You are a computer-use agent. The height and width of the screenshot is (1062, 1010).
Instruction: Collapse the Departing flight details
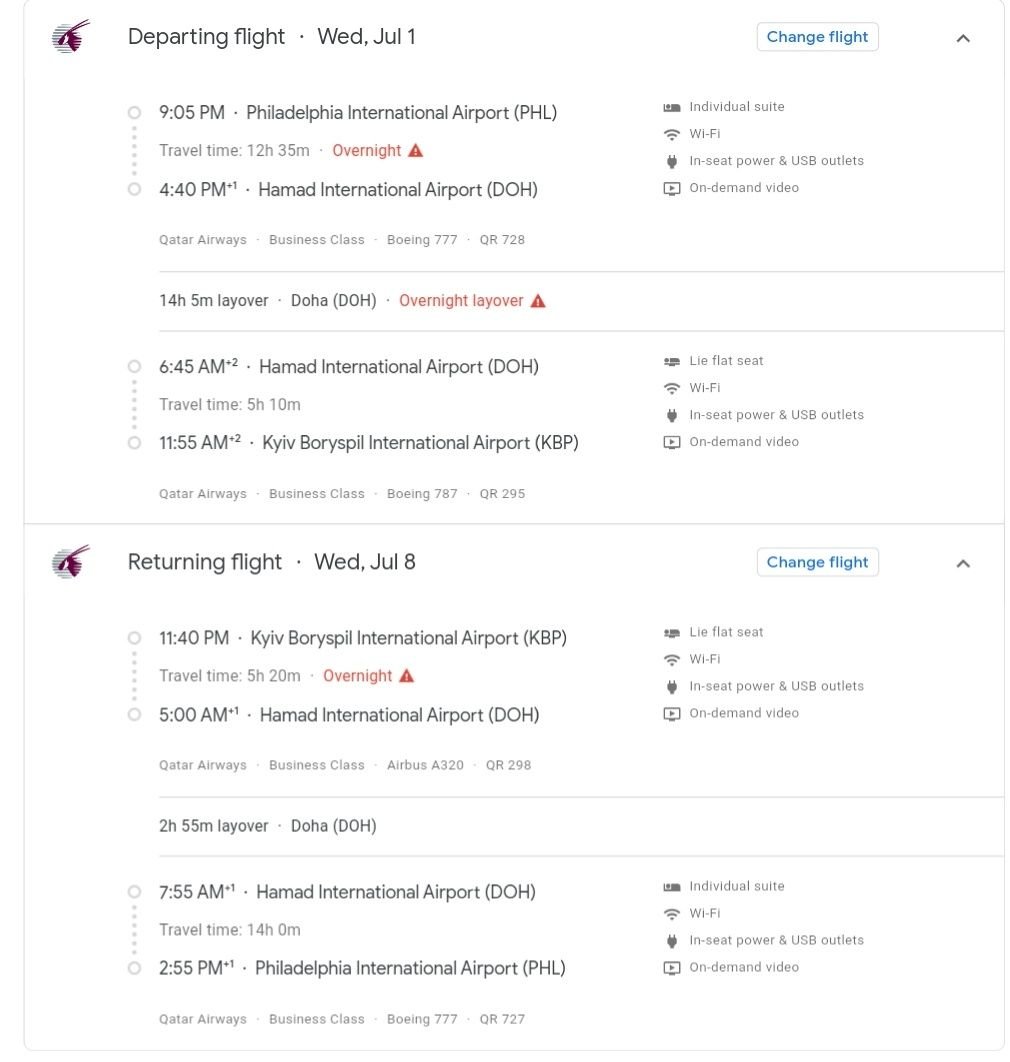tap(963, 38)
